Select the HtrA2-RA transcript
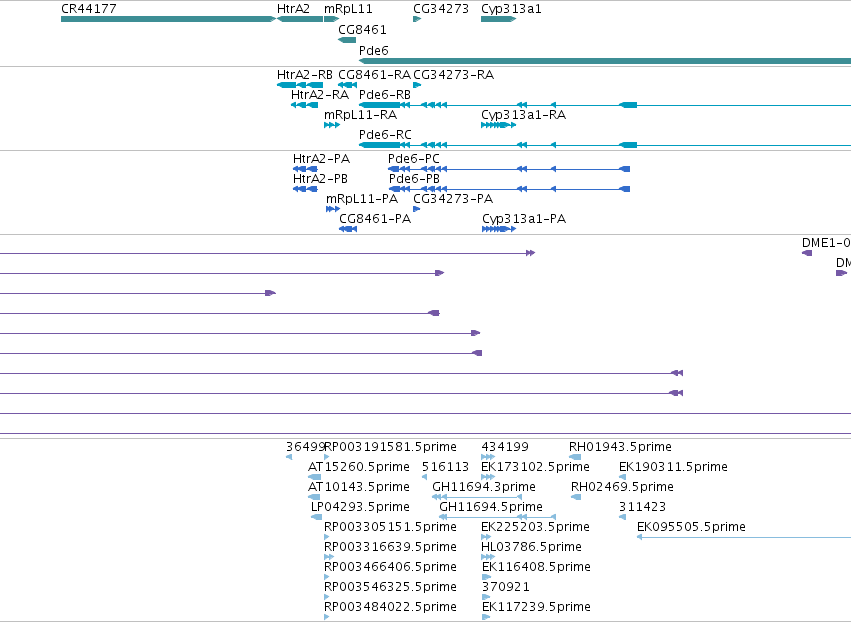Image resolution: width=851 pixels, height=622 pixels. tap(304, 105)
